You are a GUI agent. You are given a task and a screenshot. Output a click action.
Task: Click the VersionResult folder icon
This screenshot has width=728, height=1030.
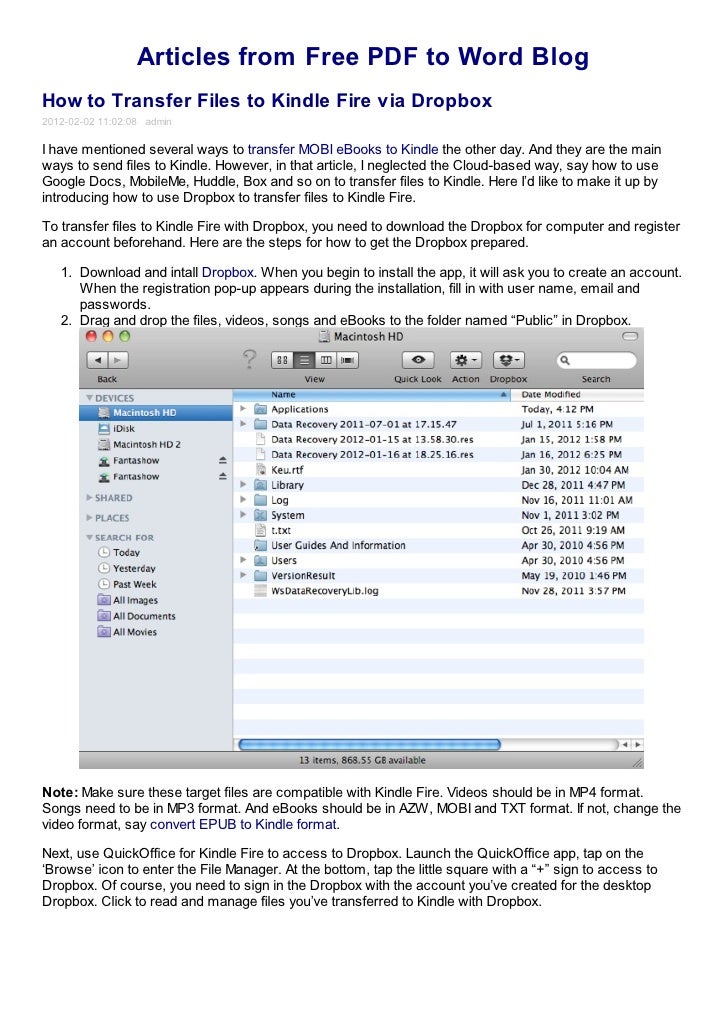click(x=260, y=575)
